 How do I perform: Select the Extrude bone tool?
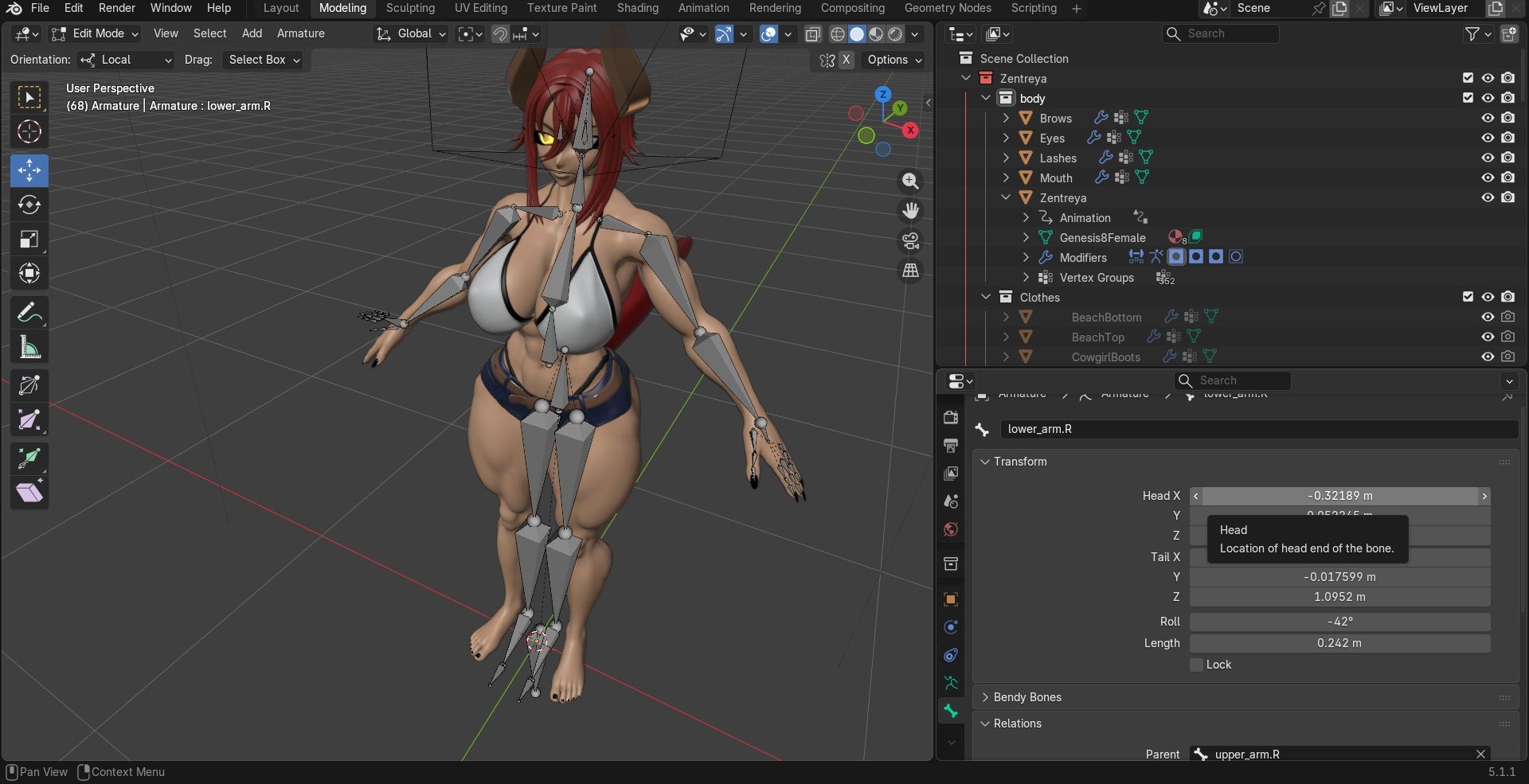[29, 458]
